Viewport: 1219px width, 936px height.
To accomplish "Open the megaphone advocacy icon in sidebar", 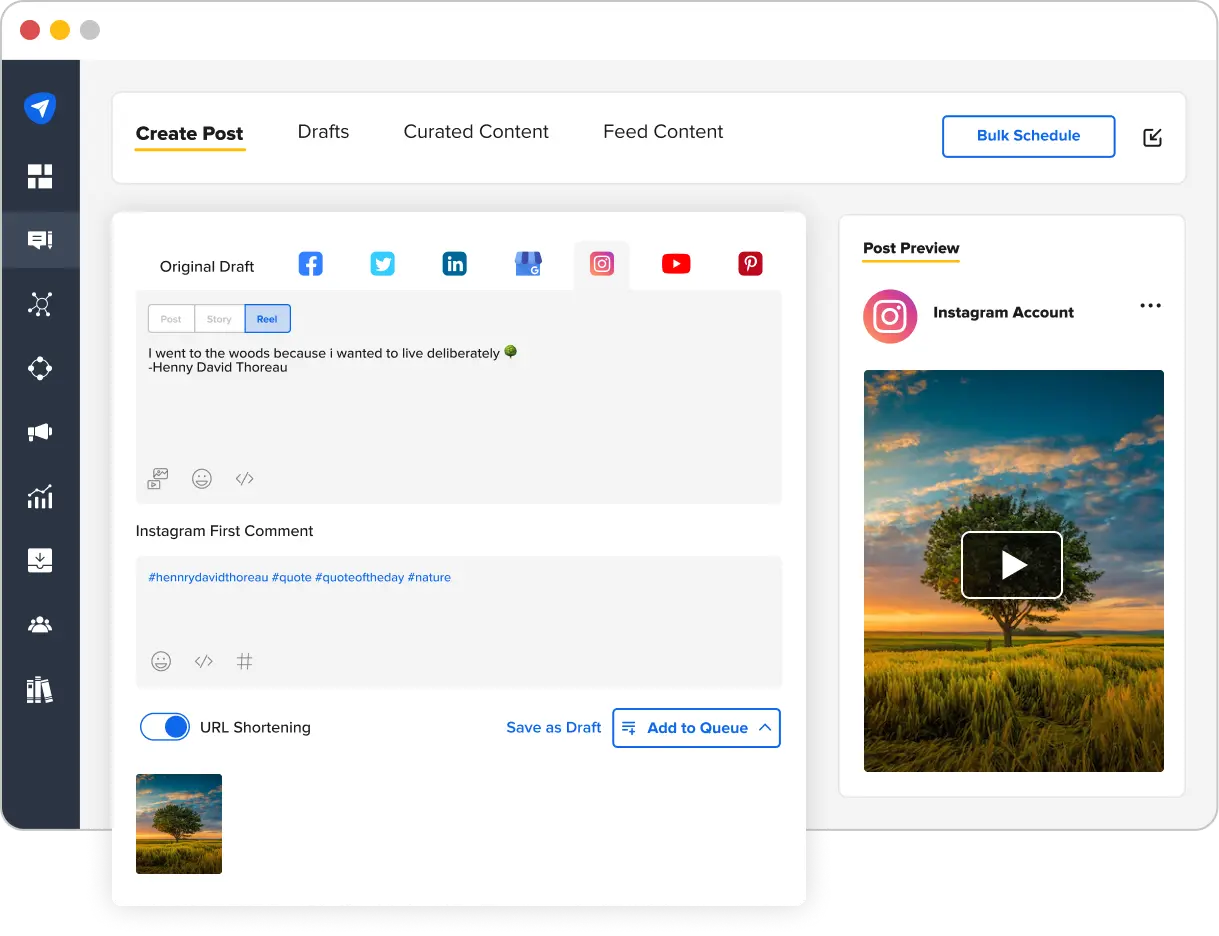I will tap(40, 432).
